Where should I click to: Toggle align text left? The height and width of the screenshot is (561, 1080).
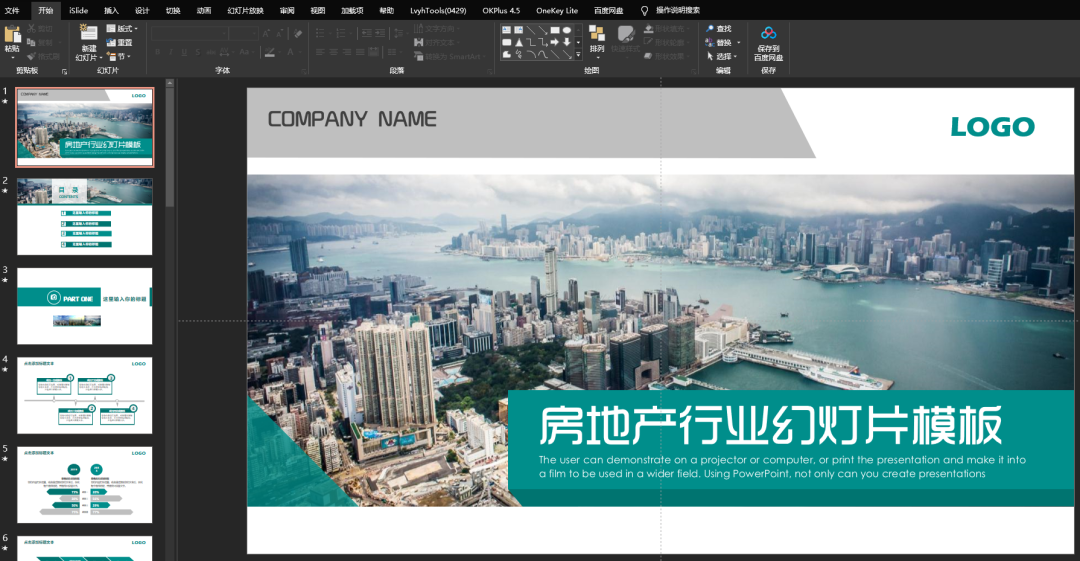click(320, 52)
